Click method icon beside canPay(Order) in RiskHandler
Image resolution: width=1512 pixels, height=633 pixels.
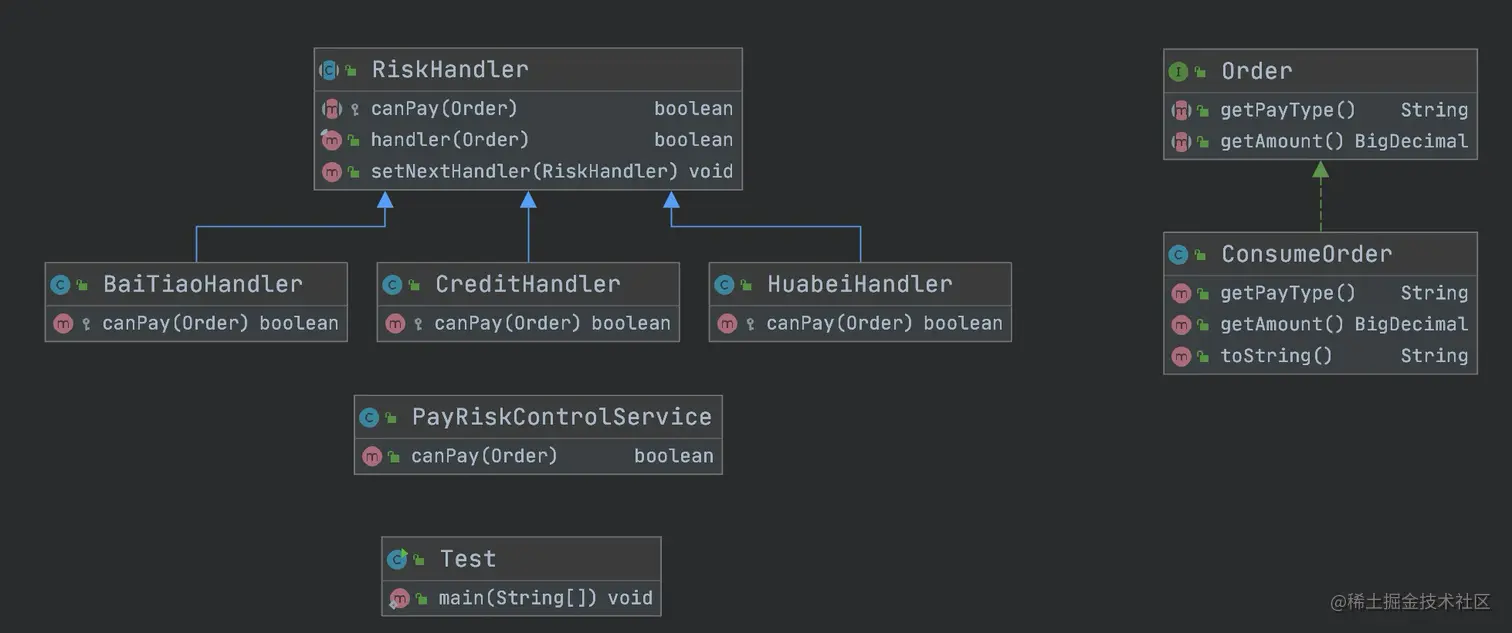332,109
